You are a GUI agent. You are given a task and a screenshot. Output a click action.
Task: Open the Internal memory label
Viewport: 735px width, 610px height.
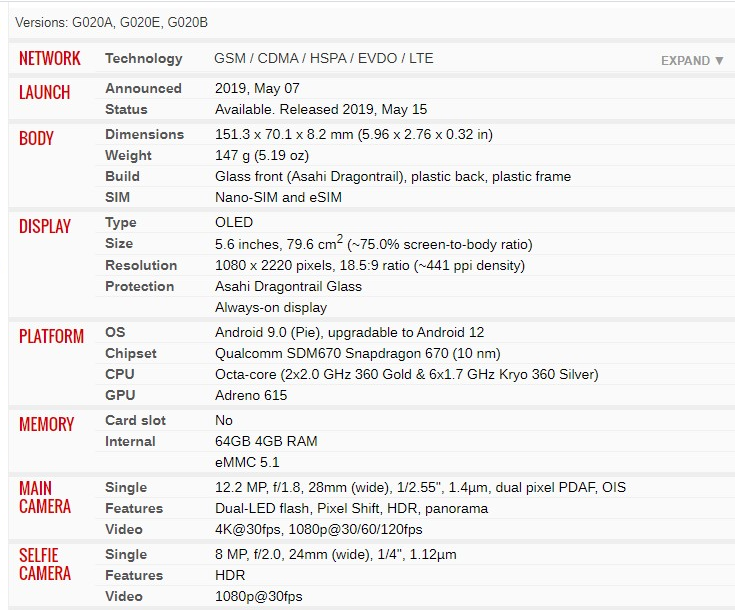pos(130,441)
